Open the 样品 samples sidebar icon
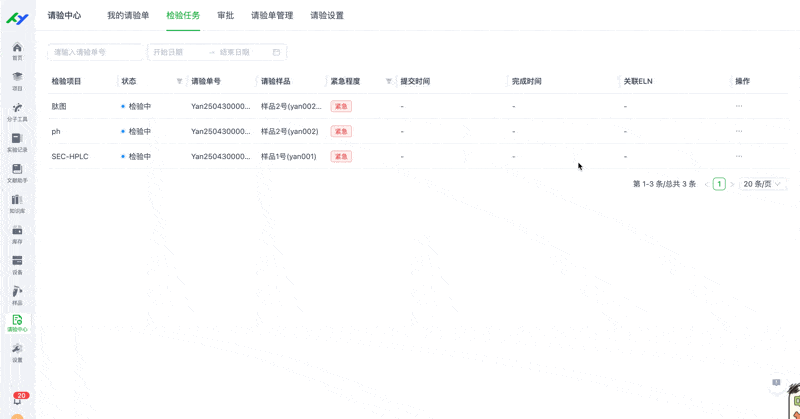Image resolution: width=800 pixels, height=419 pixels. [x=17, y=296]
